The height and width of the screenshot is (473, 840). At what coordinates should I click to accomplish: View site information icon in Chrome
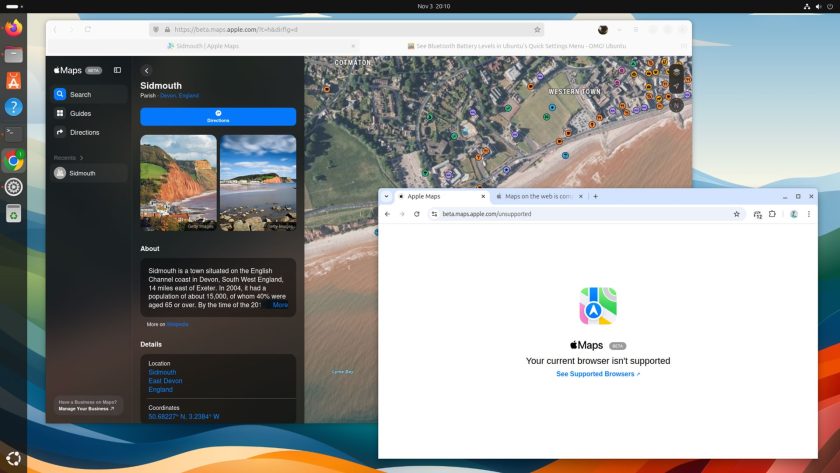click(434, 214)
